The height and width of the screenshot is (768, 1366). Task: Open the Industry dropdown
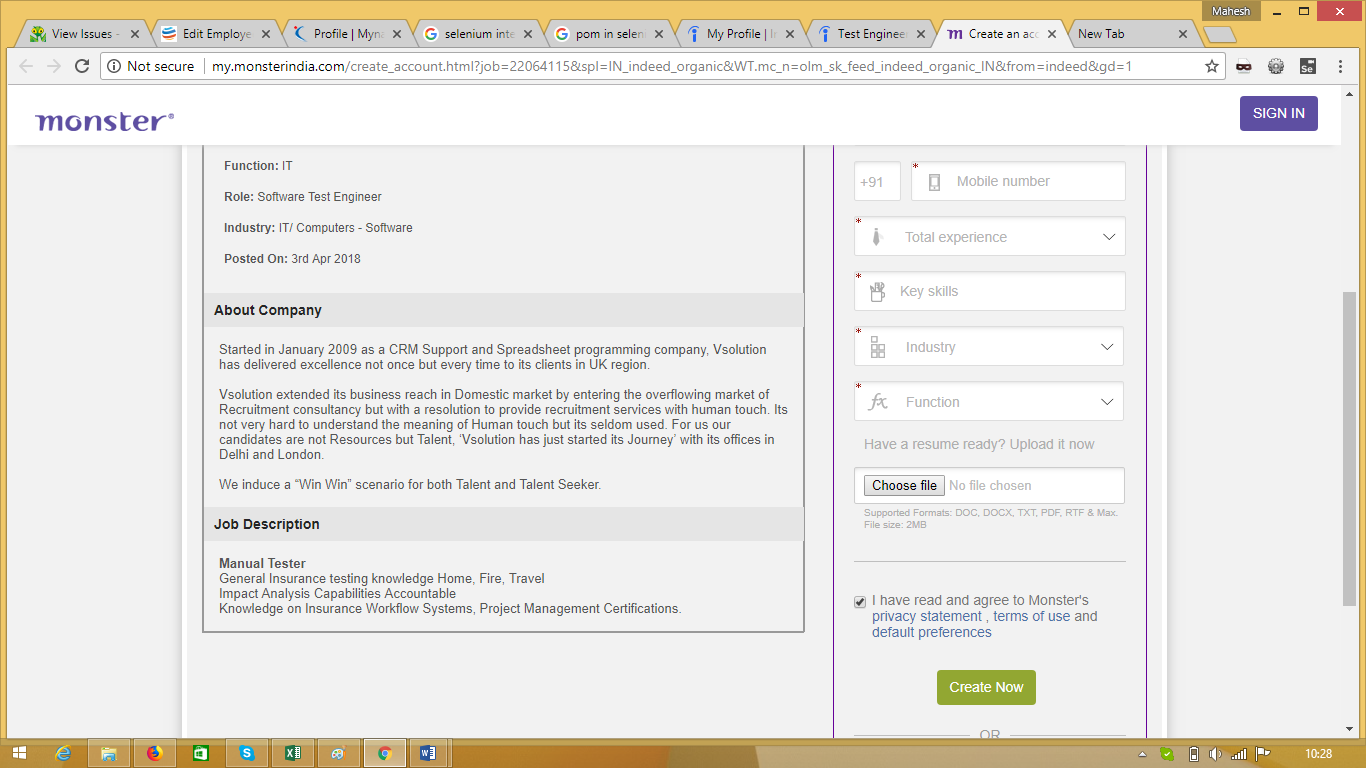point(989,347)
